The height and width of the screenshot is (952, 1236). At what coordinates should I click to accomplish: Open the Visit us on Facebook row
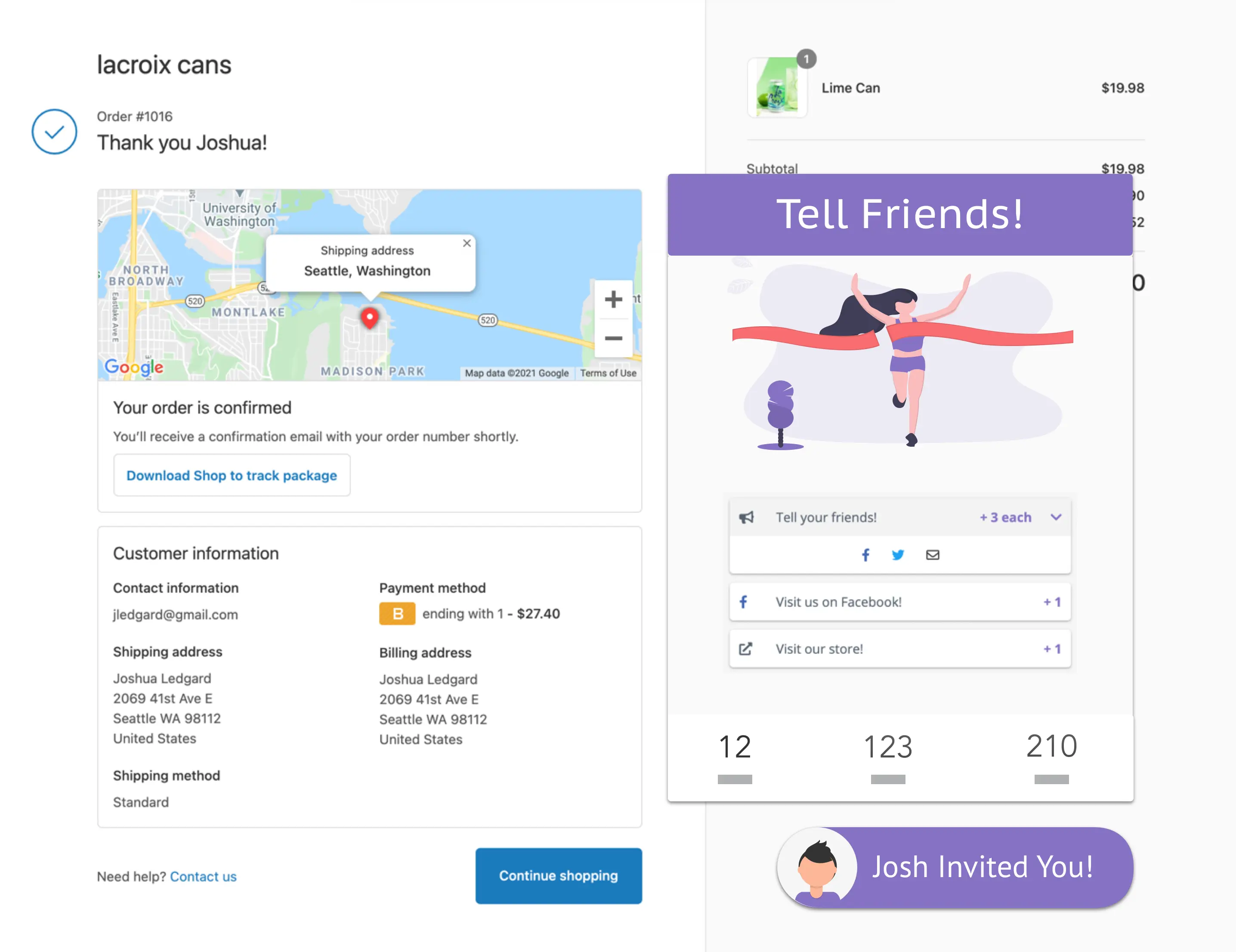(x=899, y=602)
